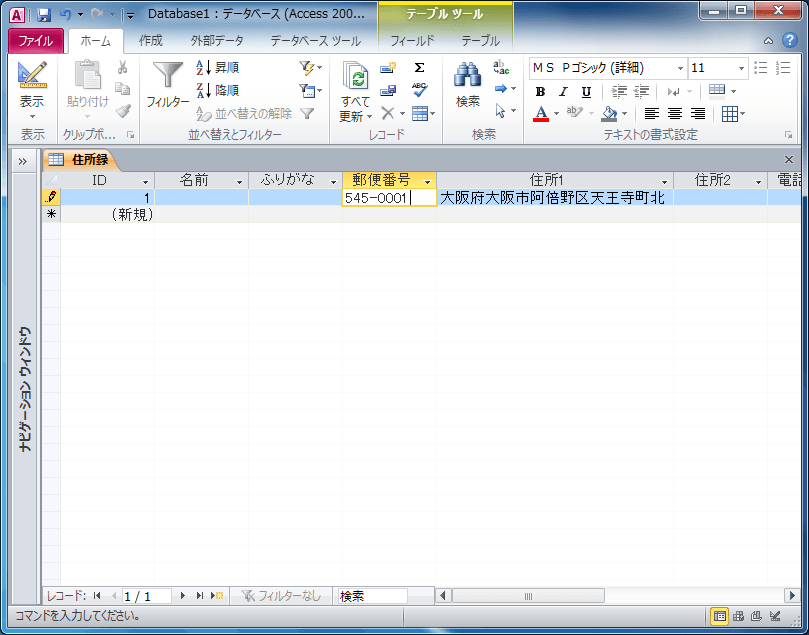Click the select cursor icon

pyautogui.click(x=500, y=110)
